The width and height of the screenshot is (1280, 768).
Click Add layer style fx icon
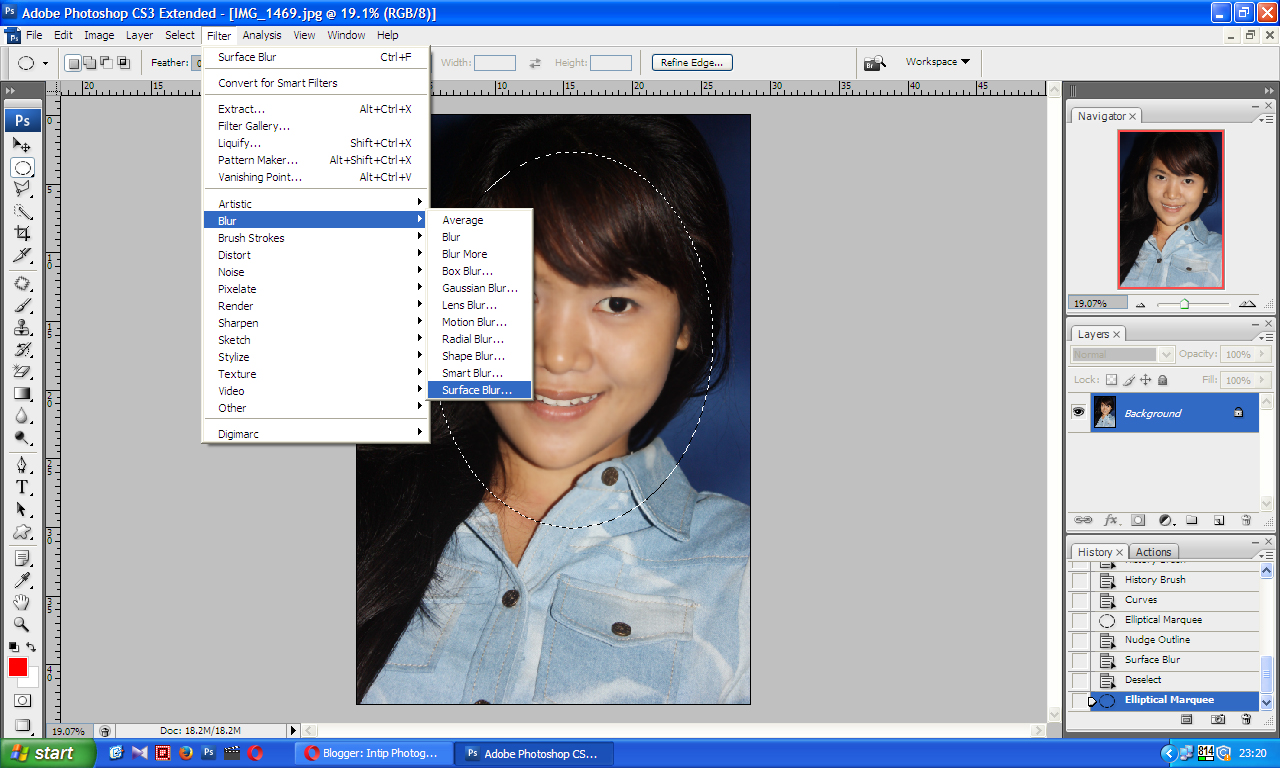point(1111,520)
